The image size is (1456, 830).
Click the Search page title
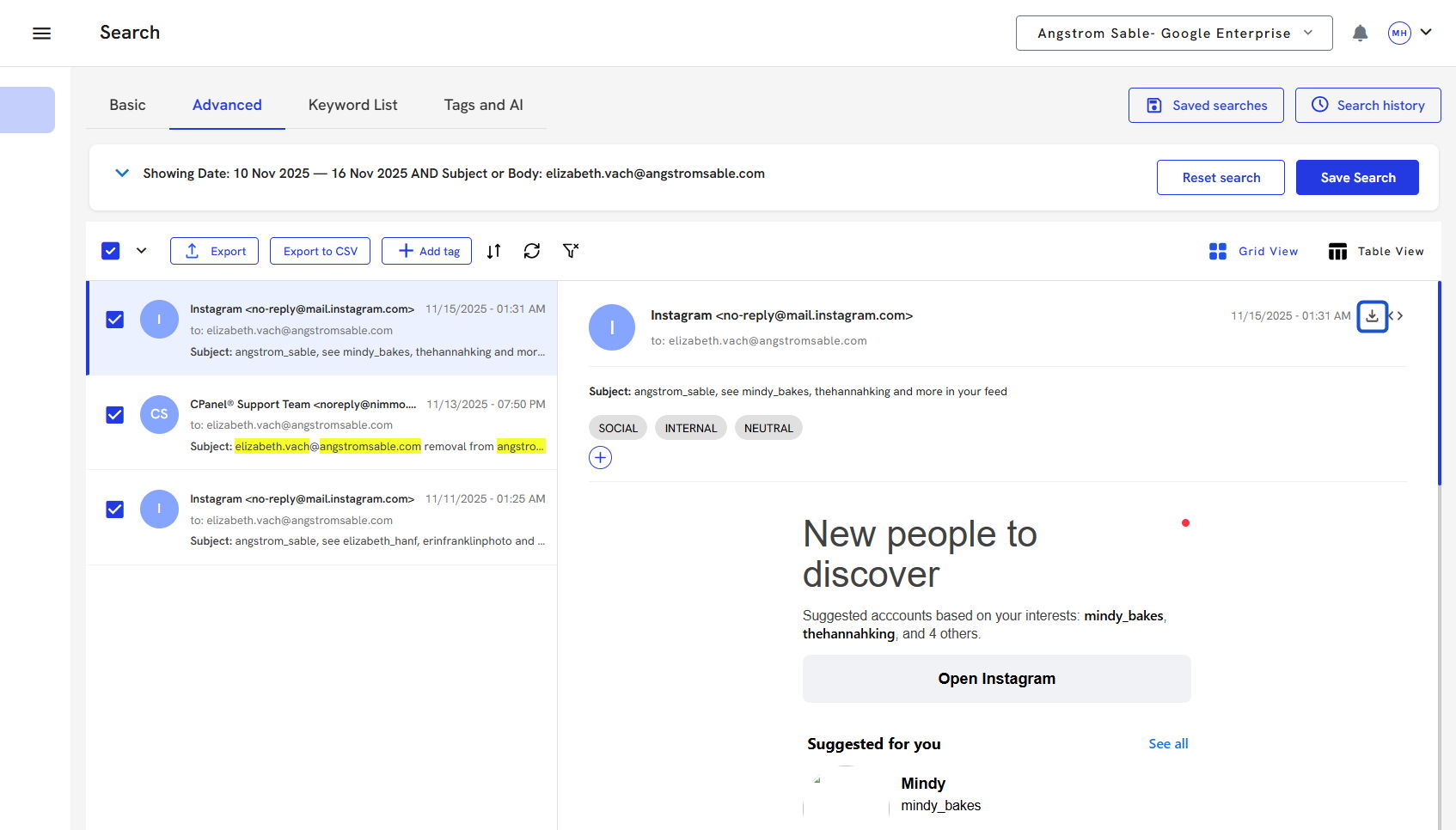click(x=130, y=33)
